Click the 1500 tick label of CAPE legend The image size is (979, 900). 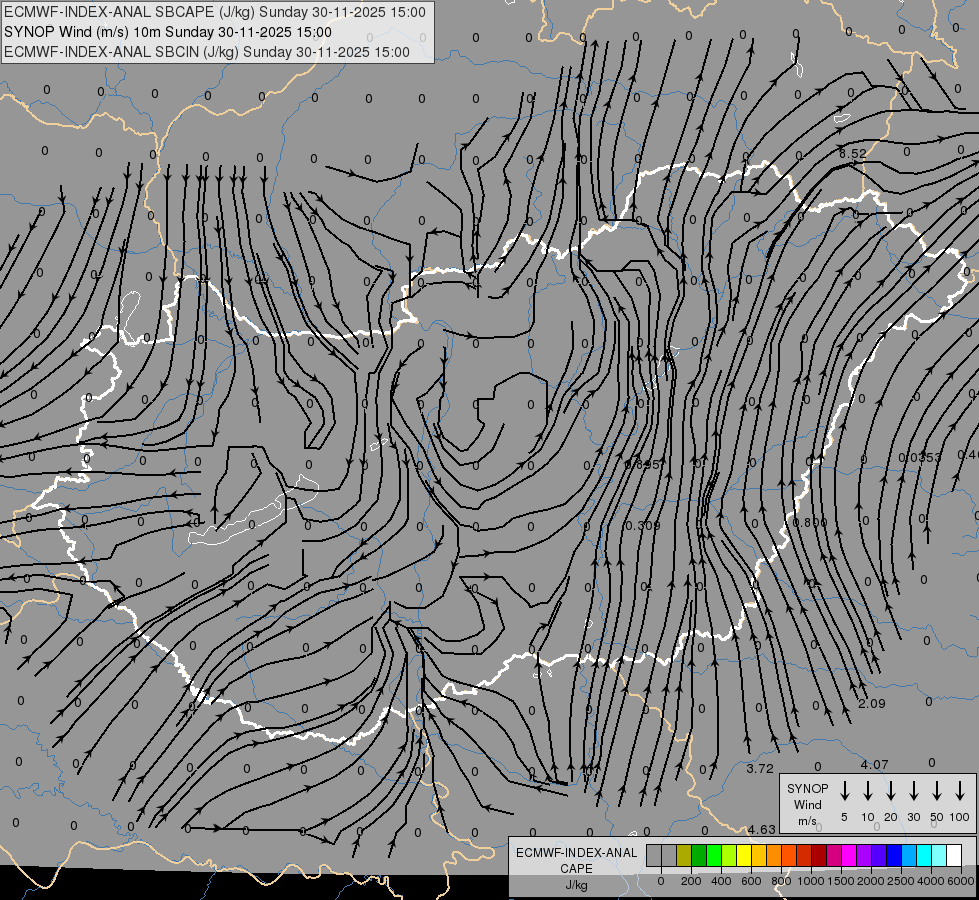(841, 881)
